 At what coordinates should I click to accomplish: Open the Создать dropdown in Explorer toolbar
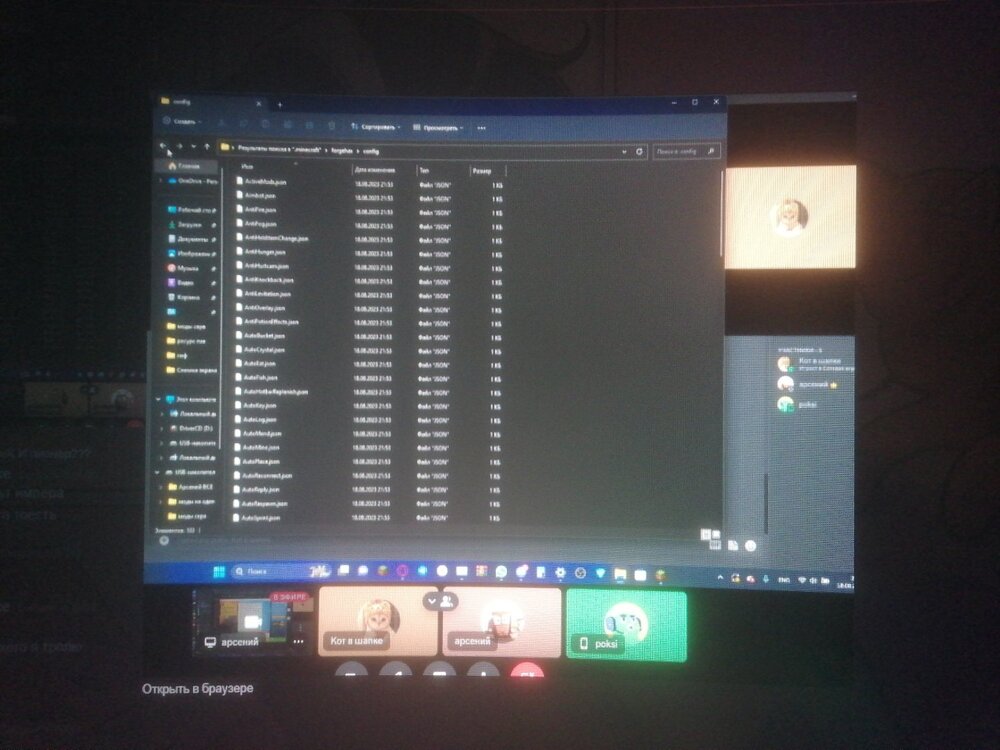point(182,121)
